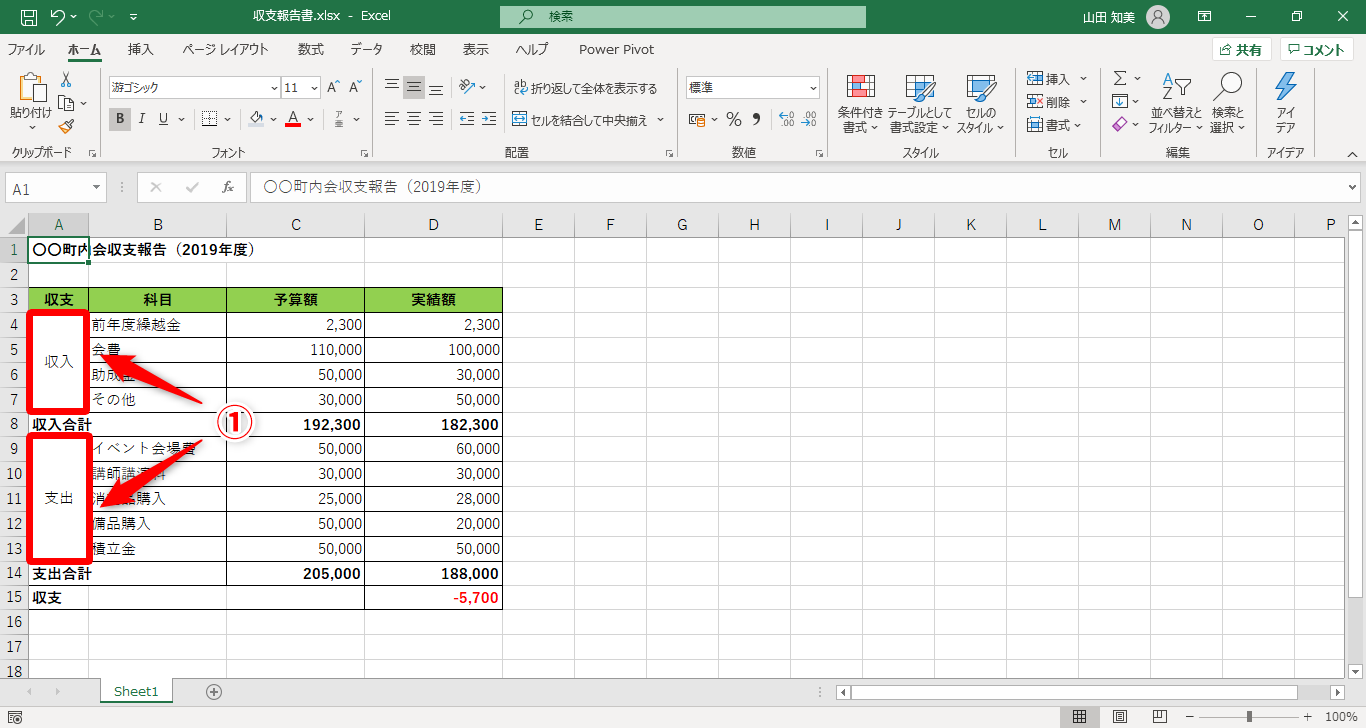
Task: Activate the Format Painter brush
Action: tap(66, 126)
